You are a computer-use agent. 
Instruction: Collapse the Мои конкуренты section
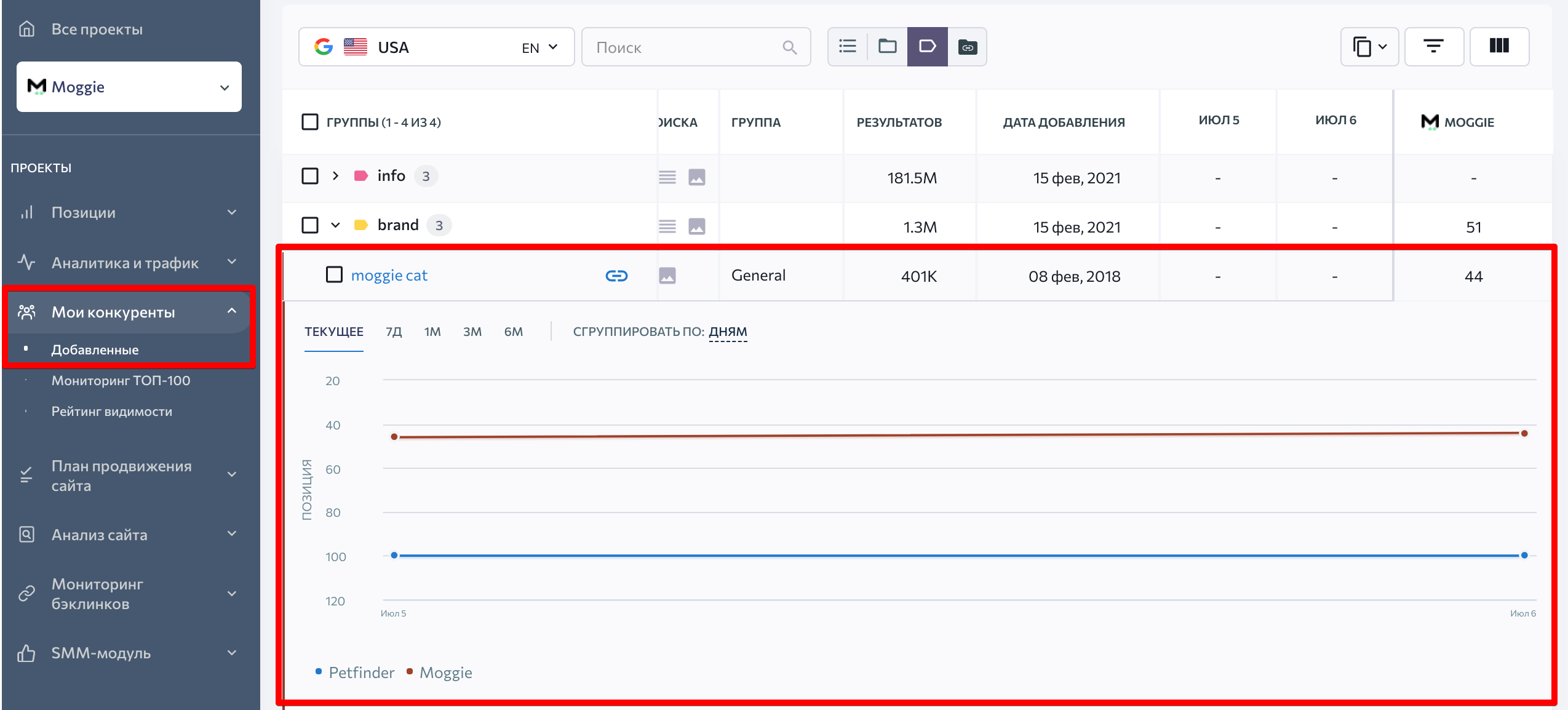[232, 311]
